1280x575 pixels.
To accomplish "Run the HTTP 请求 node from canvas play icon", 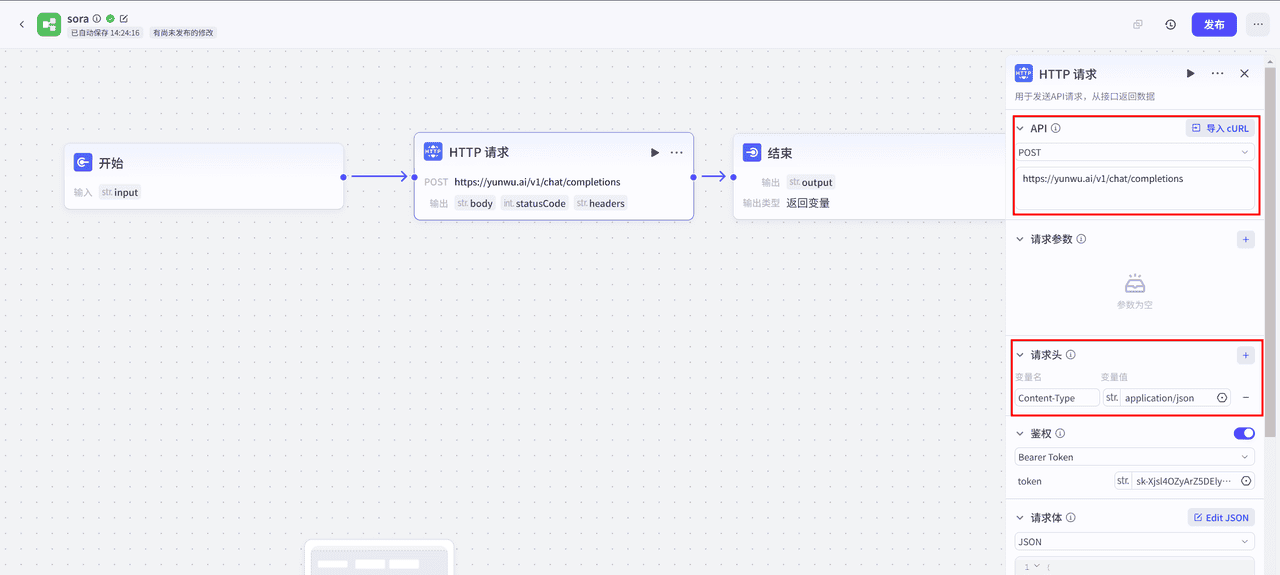I will pos(654,152).
